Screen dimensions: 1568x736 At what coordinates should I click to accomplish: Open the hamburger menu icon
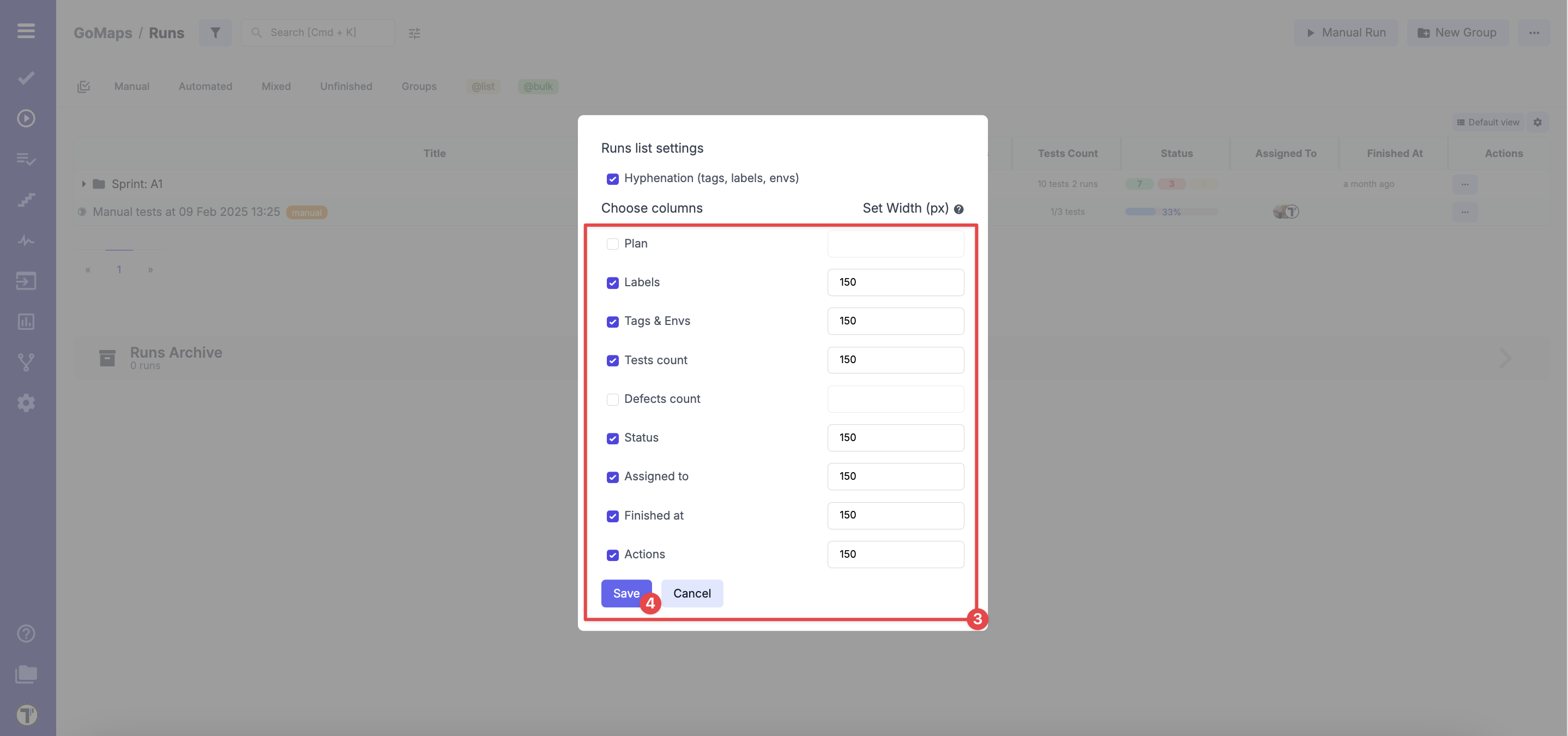(26, 31)
